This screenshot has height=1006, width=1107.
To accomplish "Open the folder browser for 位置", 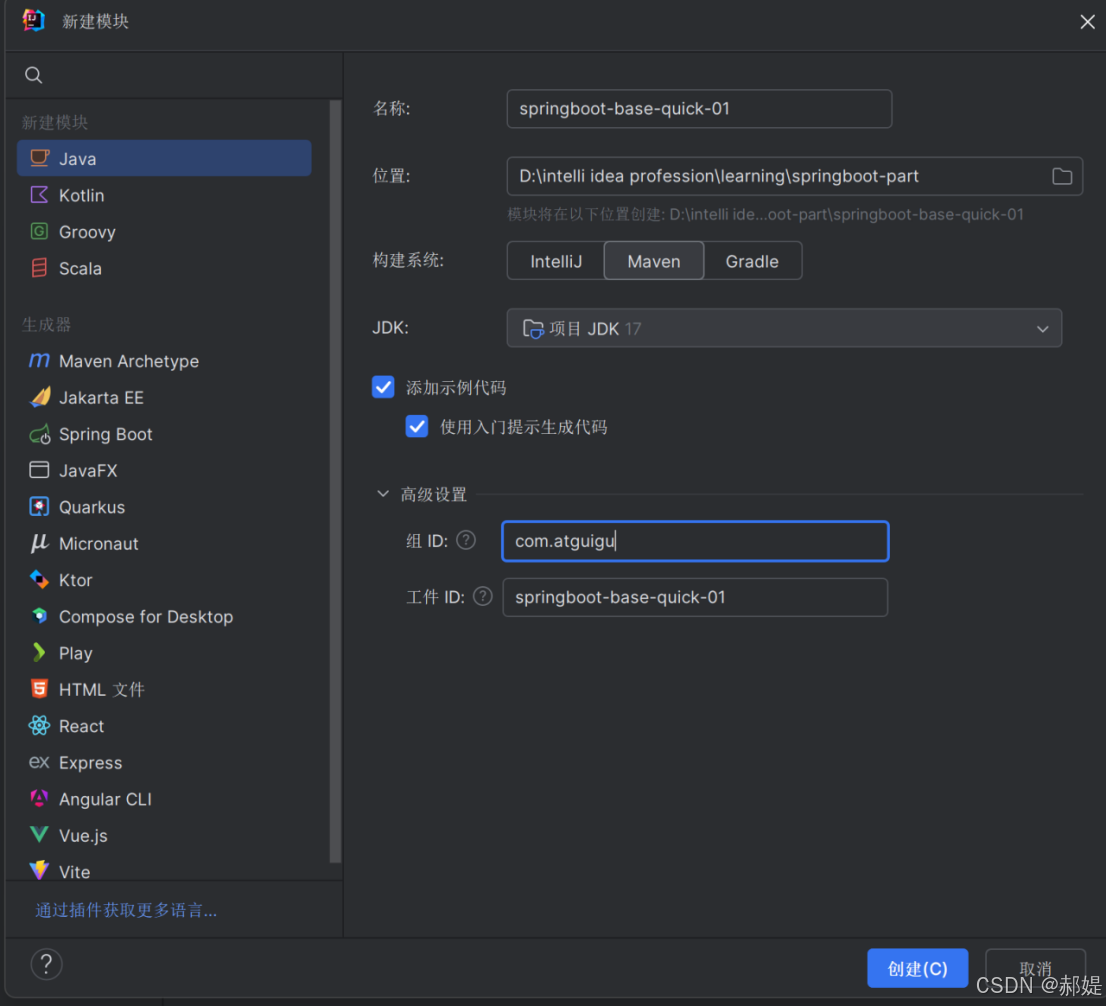I will click(1062, 175).
